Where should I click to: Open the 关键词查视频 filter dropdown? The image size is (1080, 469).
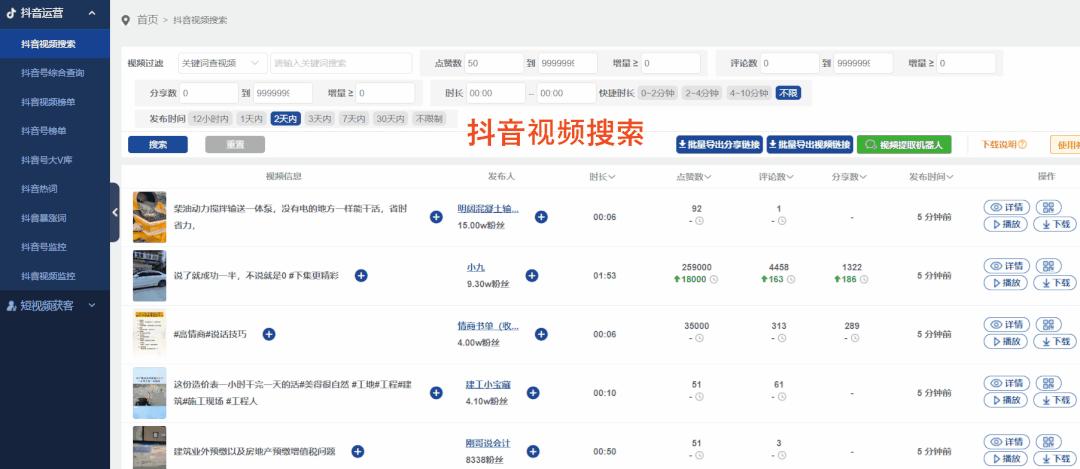222,63
